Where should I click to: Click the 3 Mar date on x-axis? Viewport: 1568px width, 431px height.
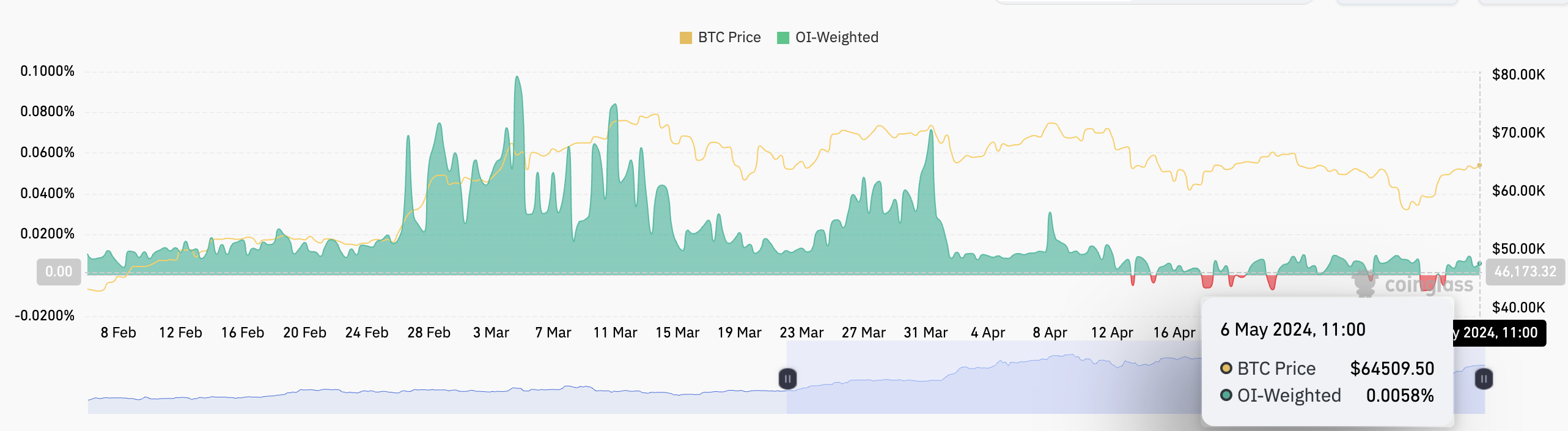tap(491, 333)
